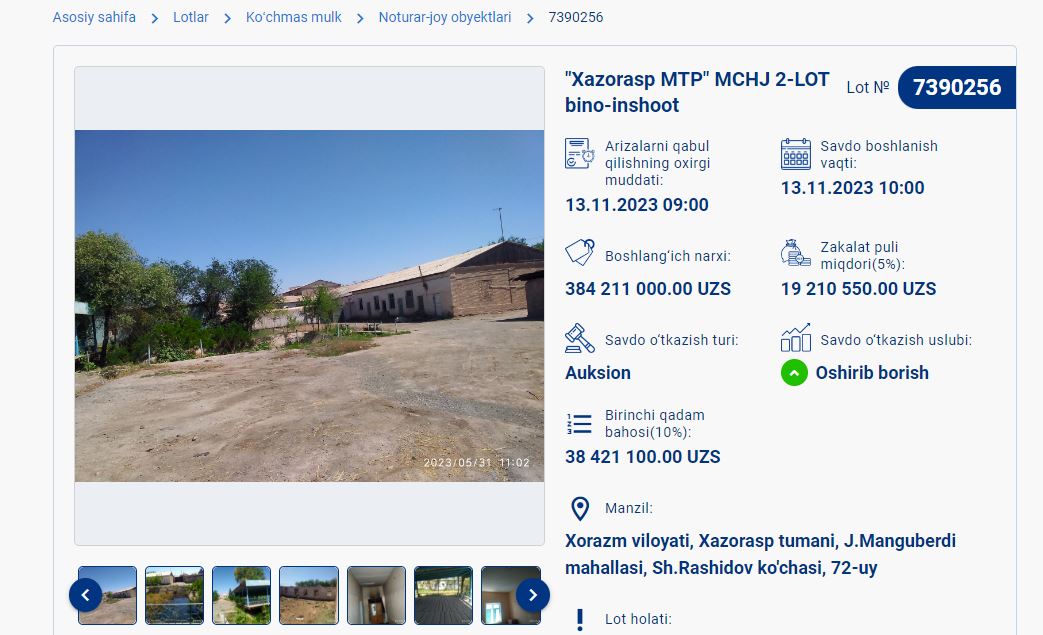1043x635 pixels.
Task: Click the map pin address icon
Action: 580,509
